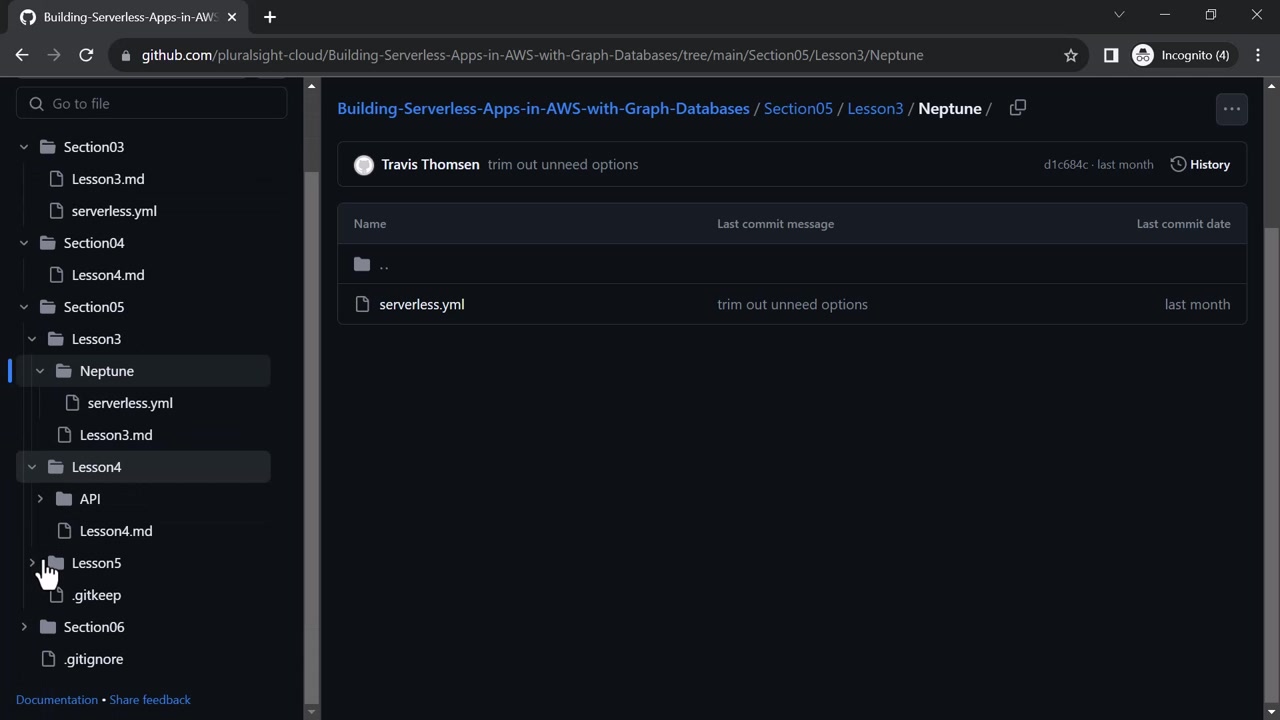Select the Neptune folder in tree

(x=107, y=371)
